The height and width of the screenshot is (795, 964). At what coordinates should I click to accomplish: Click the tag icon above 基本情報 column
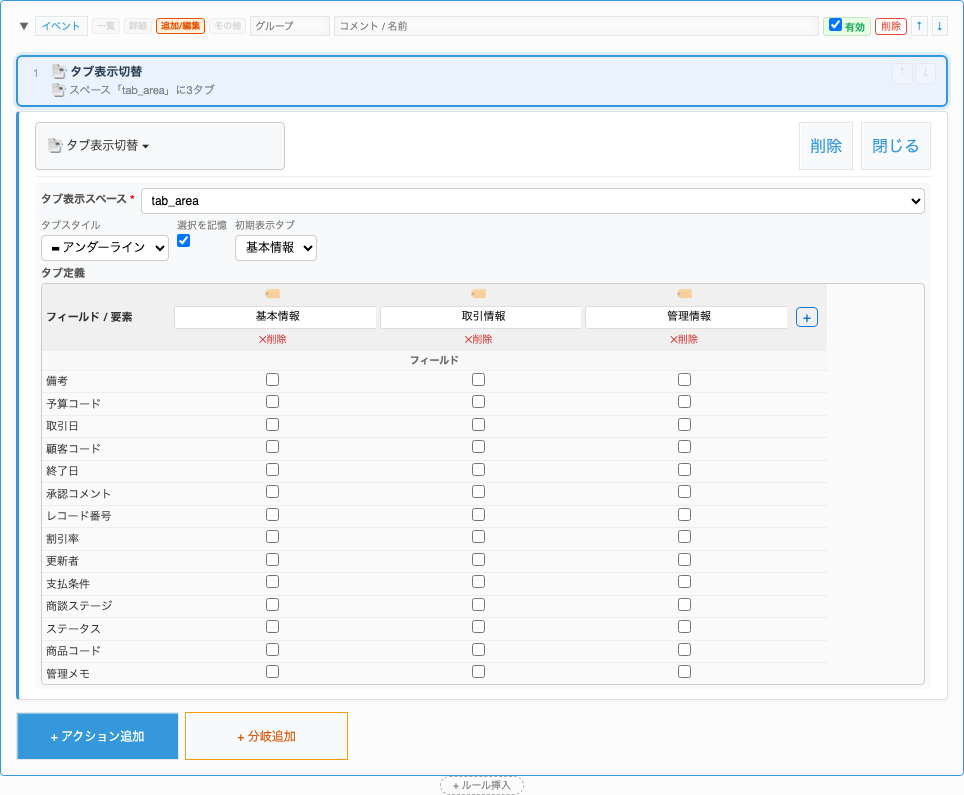point(272,293)
